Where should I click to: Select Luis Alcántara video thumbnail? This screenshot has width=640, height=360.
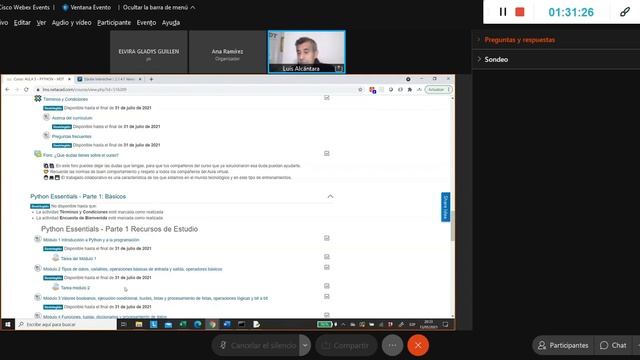307,52
